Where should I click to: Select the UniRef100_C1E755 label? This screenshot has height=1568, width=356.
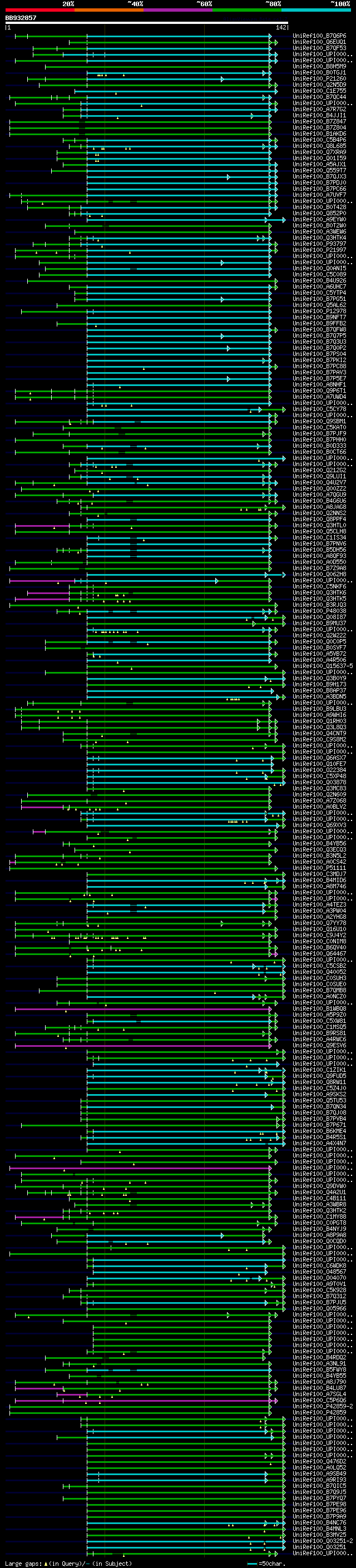coord(319,91)
